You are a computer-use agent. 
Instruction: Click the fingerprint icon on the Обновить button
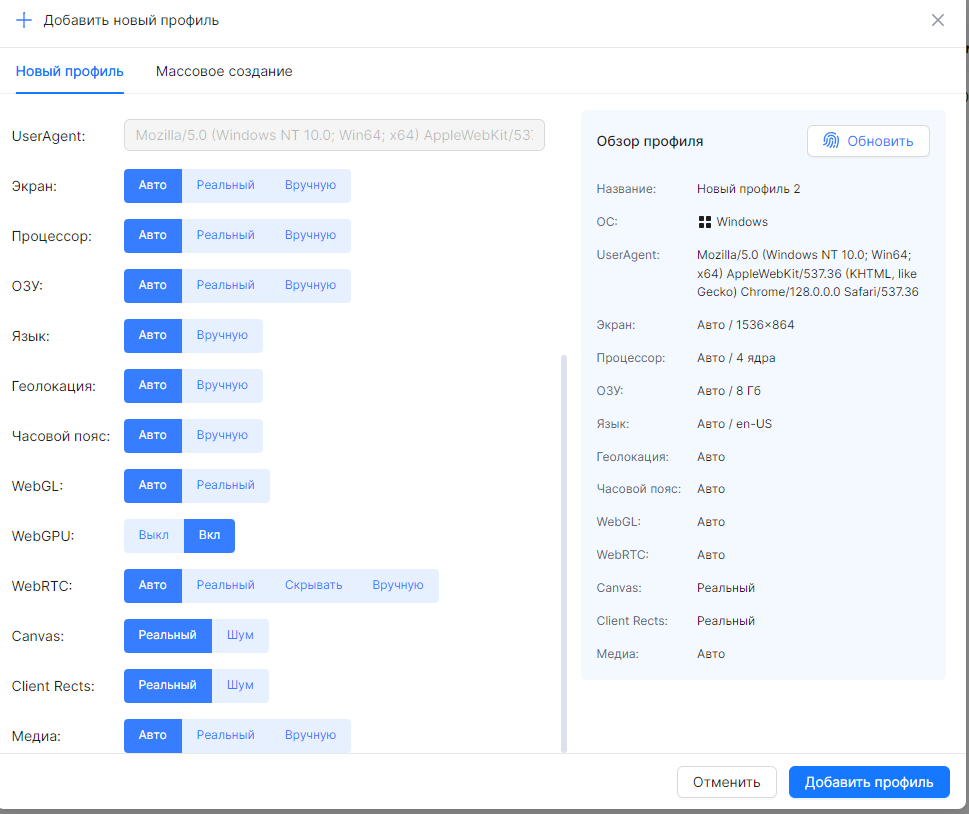coord(831,141)
